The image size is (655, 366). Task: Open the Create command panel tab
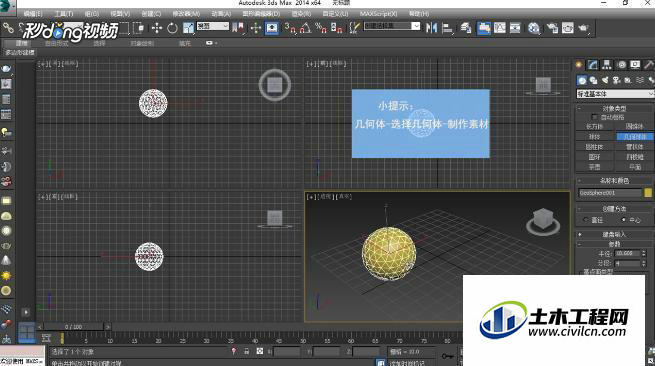[579, 64]
